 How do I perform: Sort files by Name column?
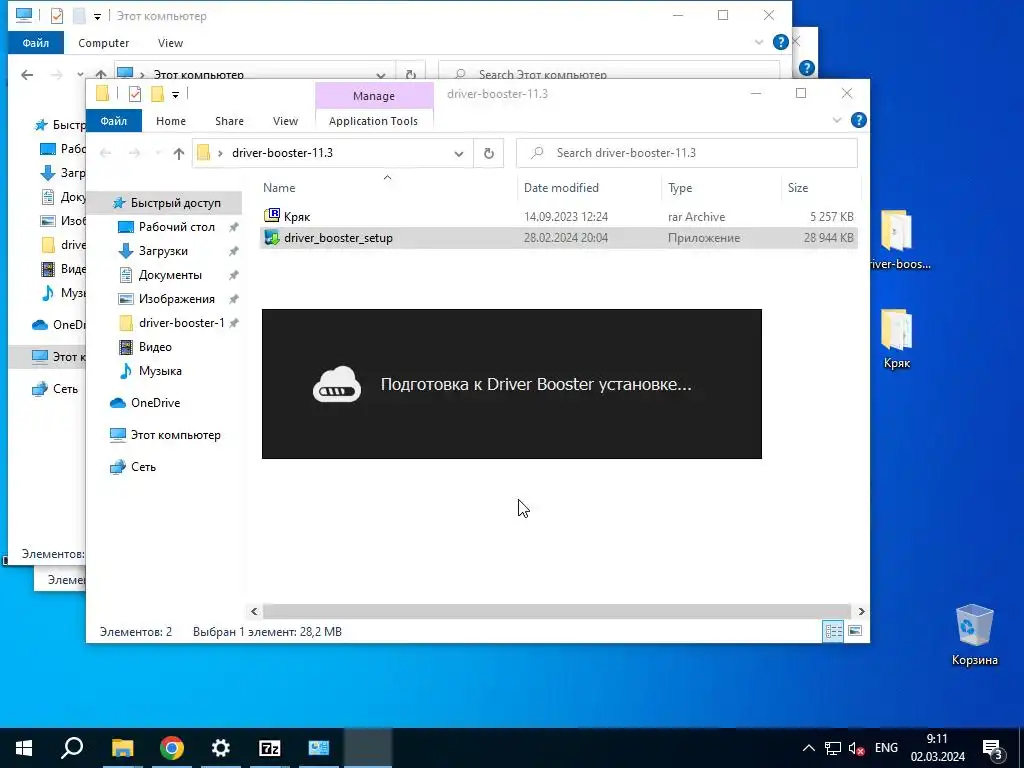[x=279, y=187]
